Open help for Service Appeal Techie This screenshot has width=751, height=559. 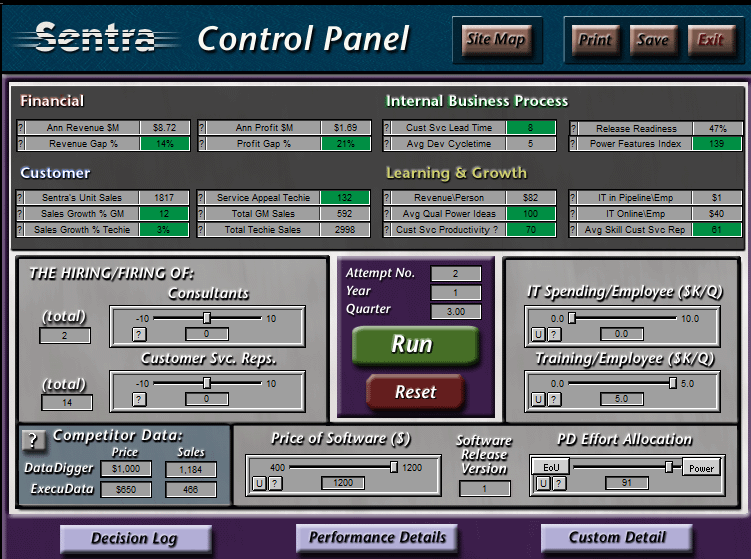pyautogui.click(x=201, y=198)
